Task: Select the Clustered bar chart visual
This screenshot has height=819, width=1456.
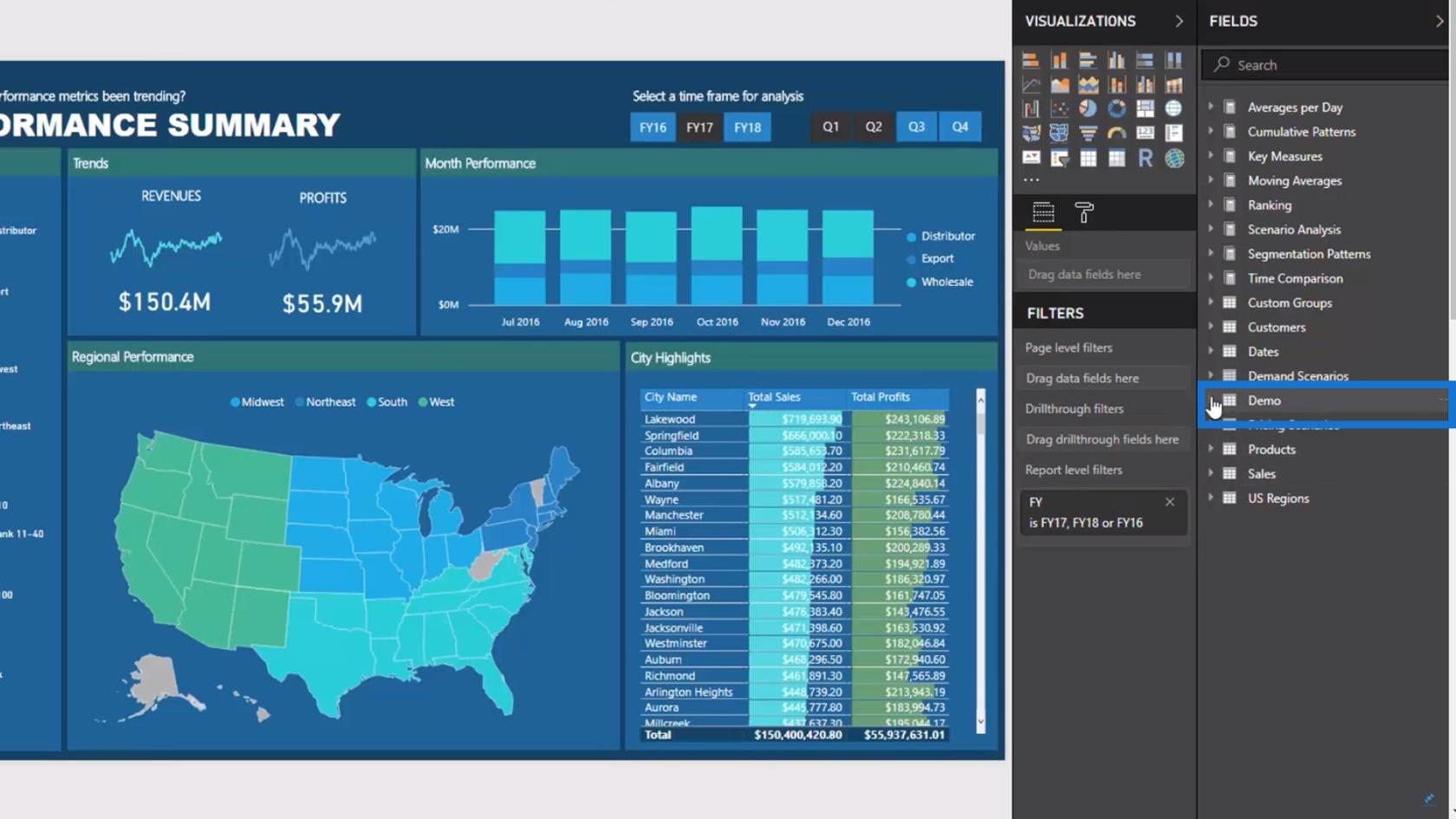Action: [1088, 60]
